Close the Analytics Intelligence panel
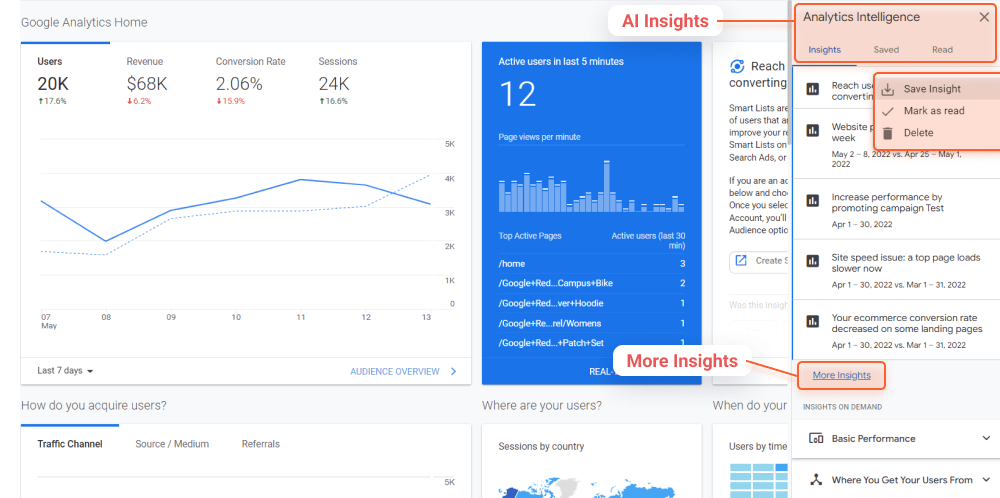Image resolution: width=1000 pixels, height=498 pixels. [x=984, y=18]
